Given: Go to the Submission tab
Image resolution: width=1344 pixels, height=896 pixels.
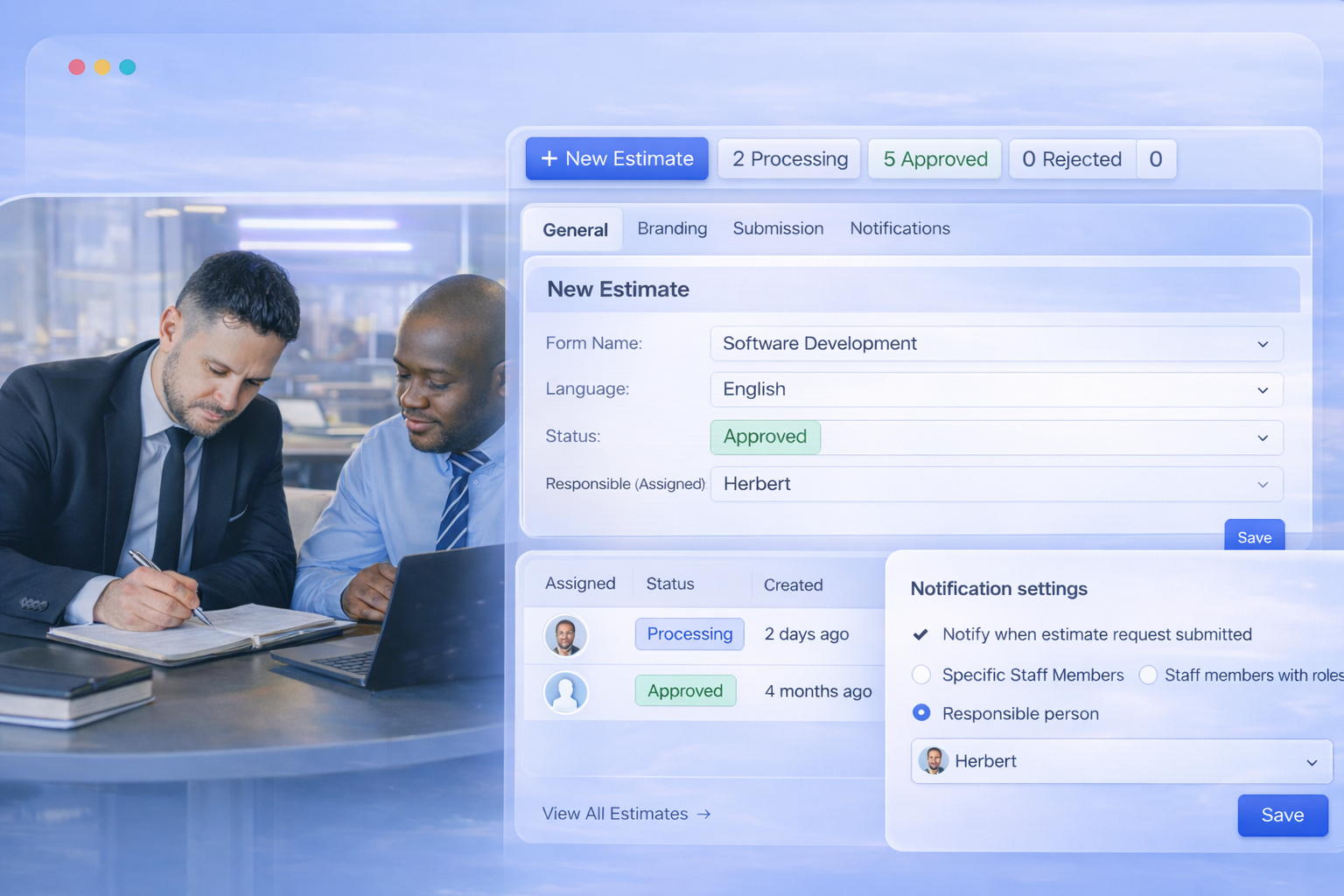Looking at the screenshot, I should (x=778, y=228).
